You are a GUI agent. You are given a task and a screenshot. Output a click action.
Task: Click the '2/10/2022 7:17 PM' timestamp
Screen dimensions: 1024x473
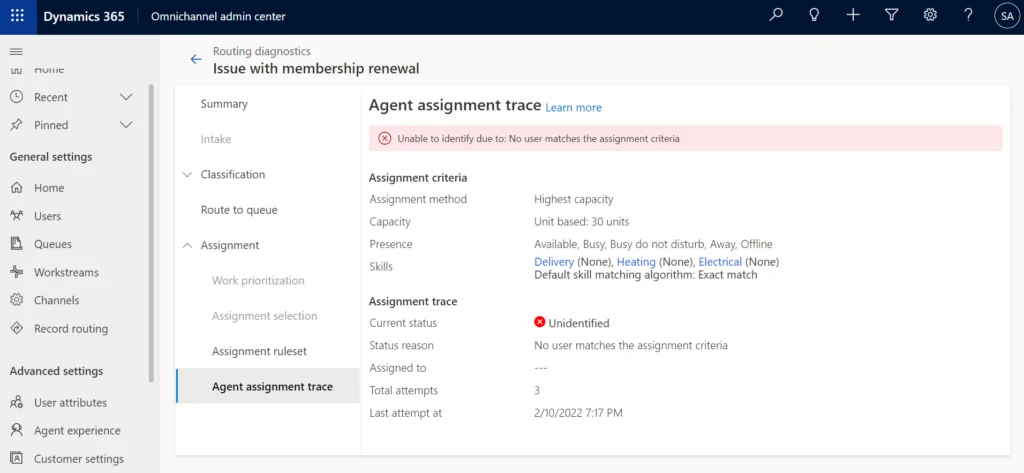[x=578, y=413]
